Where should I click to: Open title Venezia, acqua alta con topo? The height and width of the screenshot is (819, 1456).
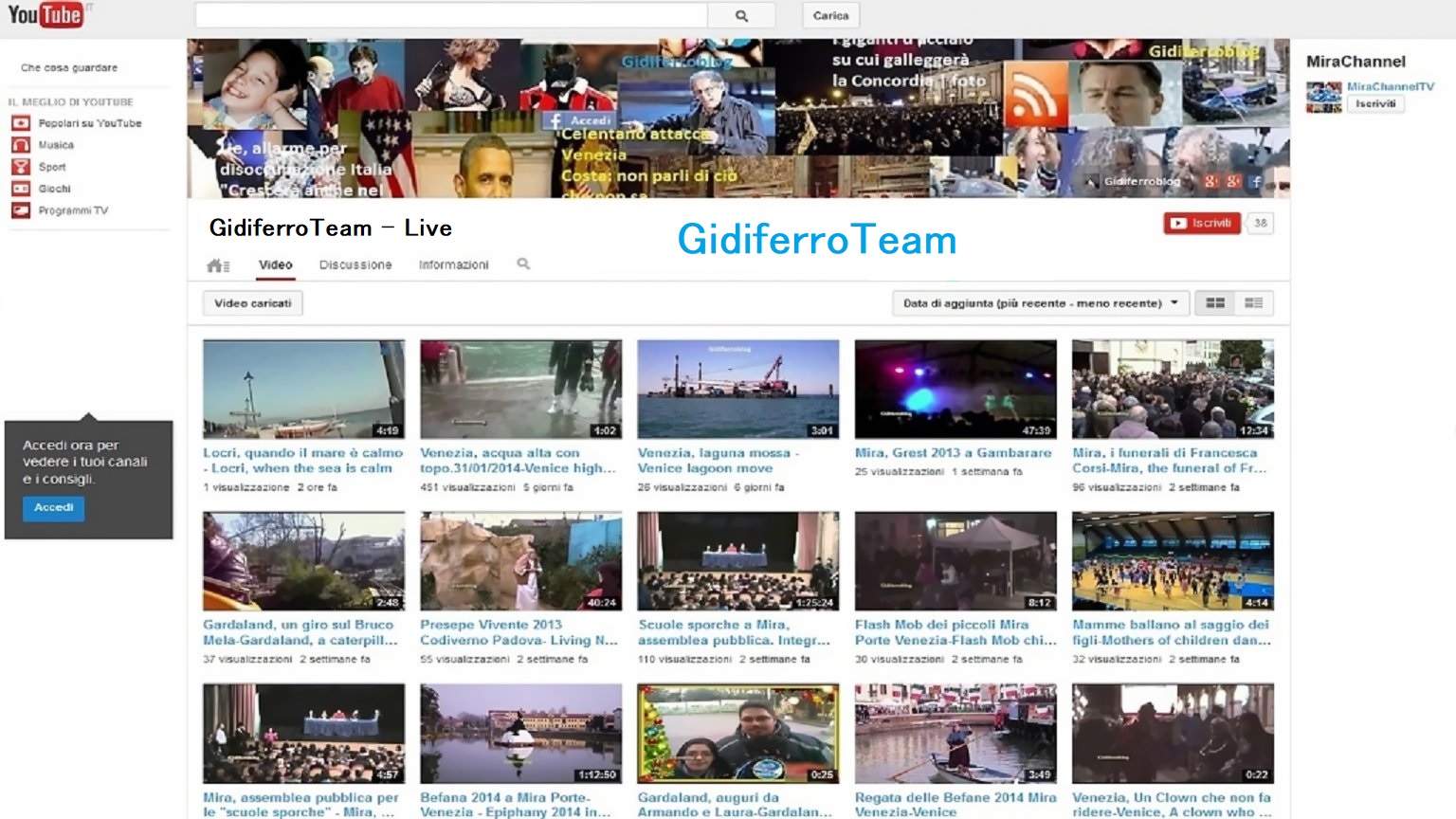click(x=518, y=461)
